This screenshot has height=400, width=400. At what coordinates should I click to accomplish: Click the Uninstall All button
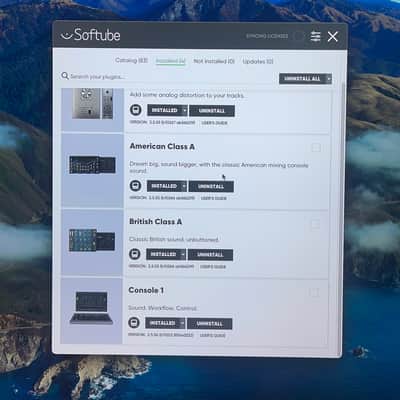pyautogui.click(x=302, y=79)
